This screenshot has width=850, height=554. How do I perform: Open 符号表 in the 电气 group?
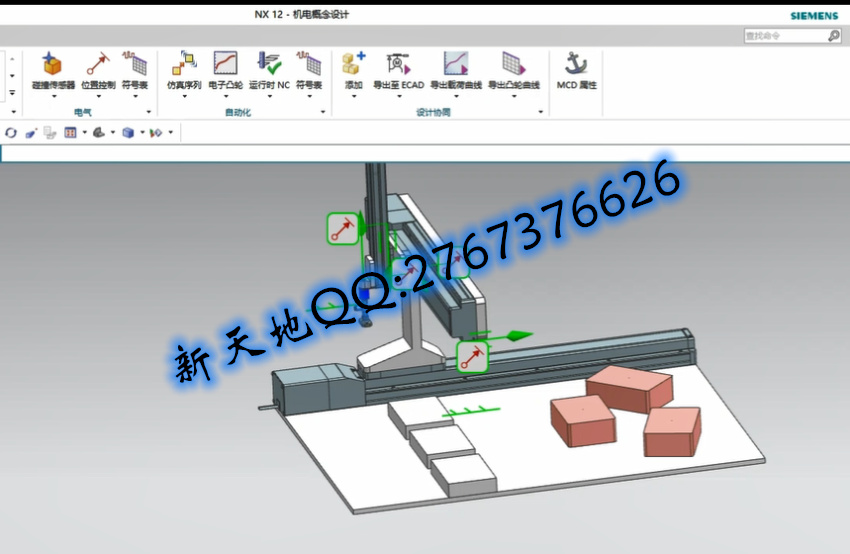[135, 66]
